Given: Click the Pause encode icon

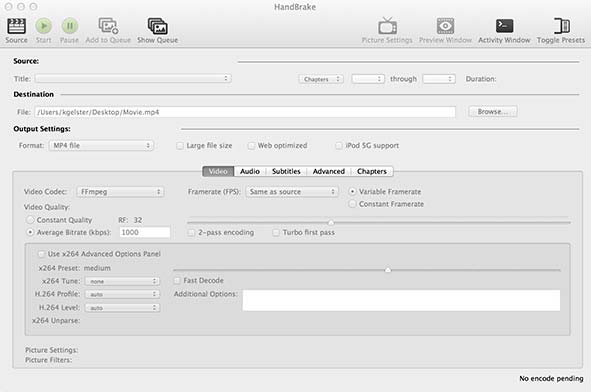Looking at the screenshot, I should tap(70, 26).
